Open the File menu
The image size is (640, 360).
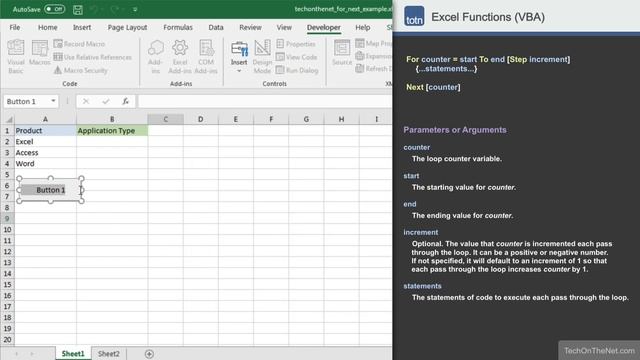[15, 27]
